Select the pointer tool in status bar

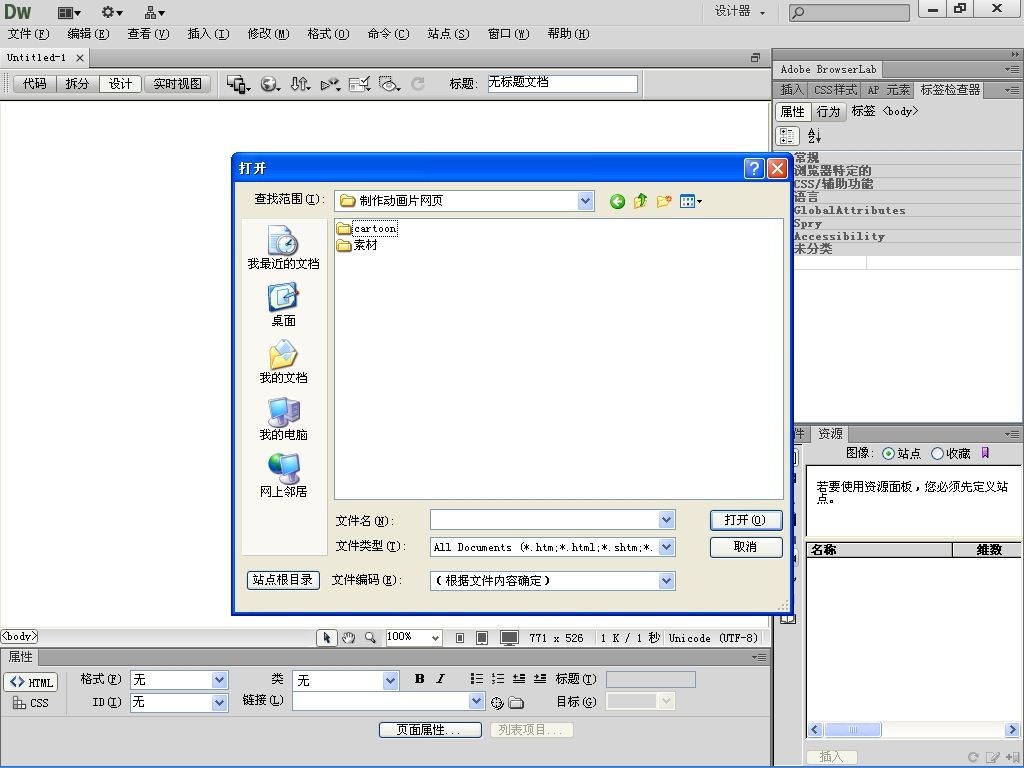(327, 638)
